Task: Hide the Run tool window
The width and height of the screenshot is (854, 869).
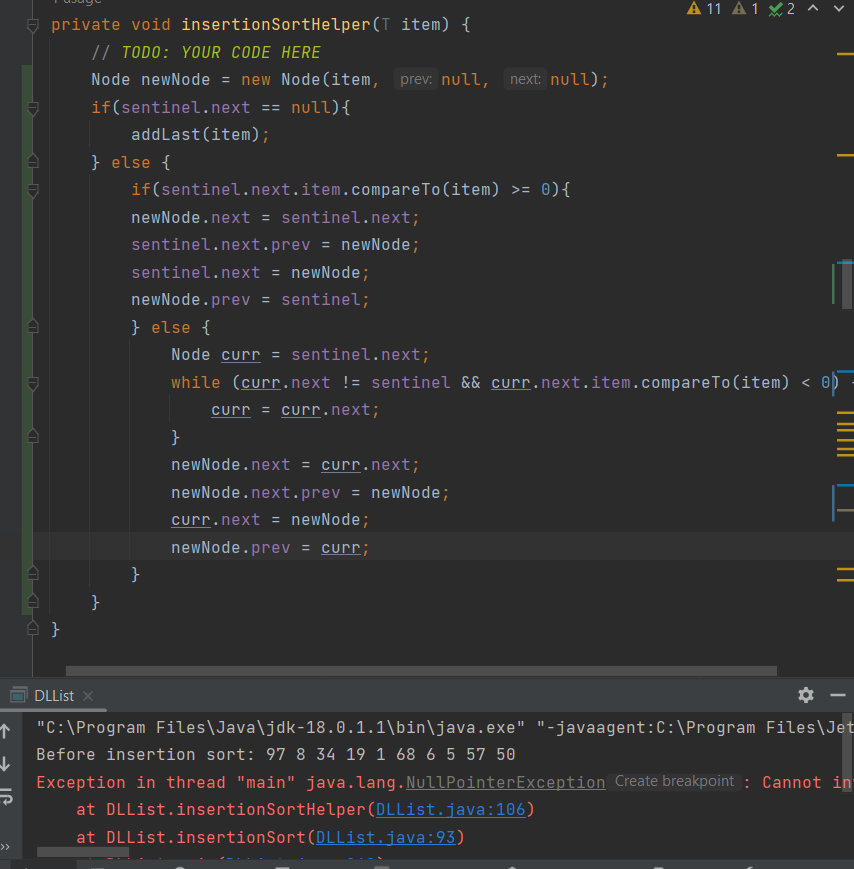Action: tap(838, 695)
